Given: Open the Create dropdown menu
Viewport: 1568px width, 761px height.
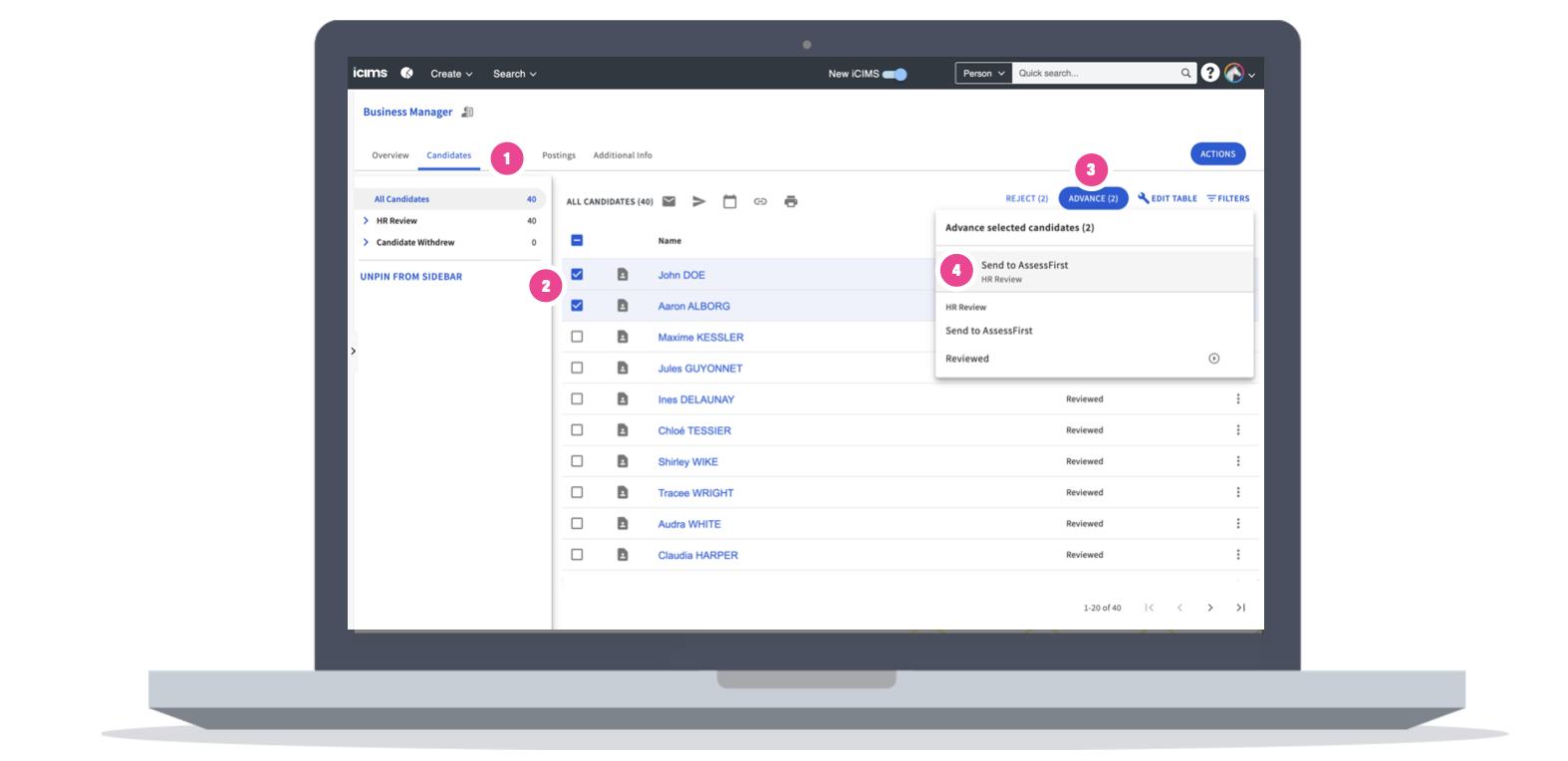Looking at the screenshot, I should (451, 74).
